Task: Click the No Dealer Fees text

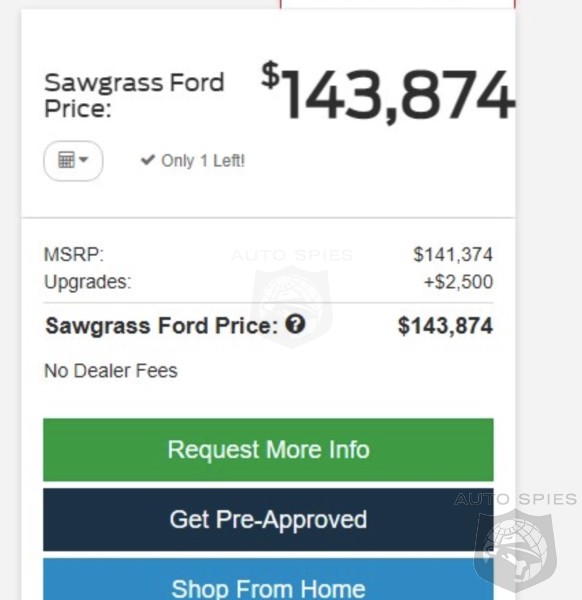Action: (111, 371)
